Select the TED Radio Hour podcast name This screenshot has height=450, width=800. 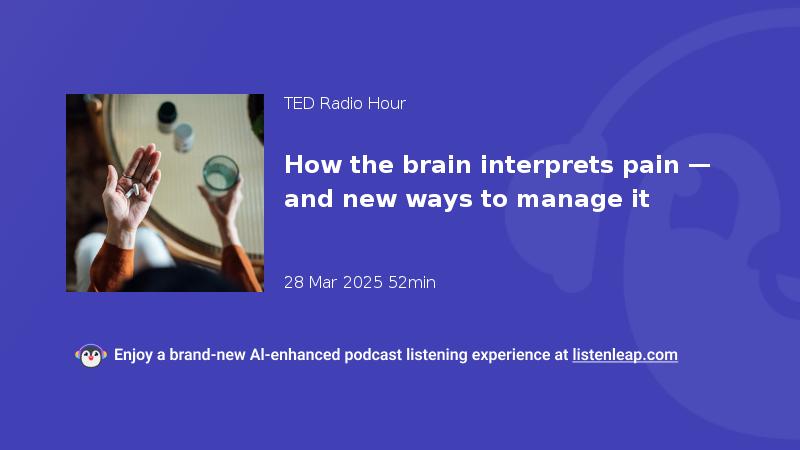click(345, 104)
